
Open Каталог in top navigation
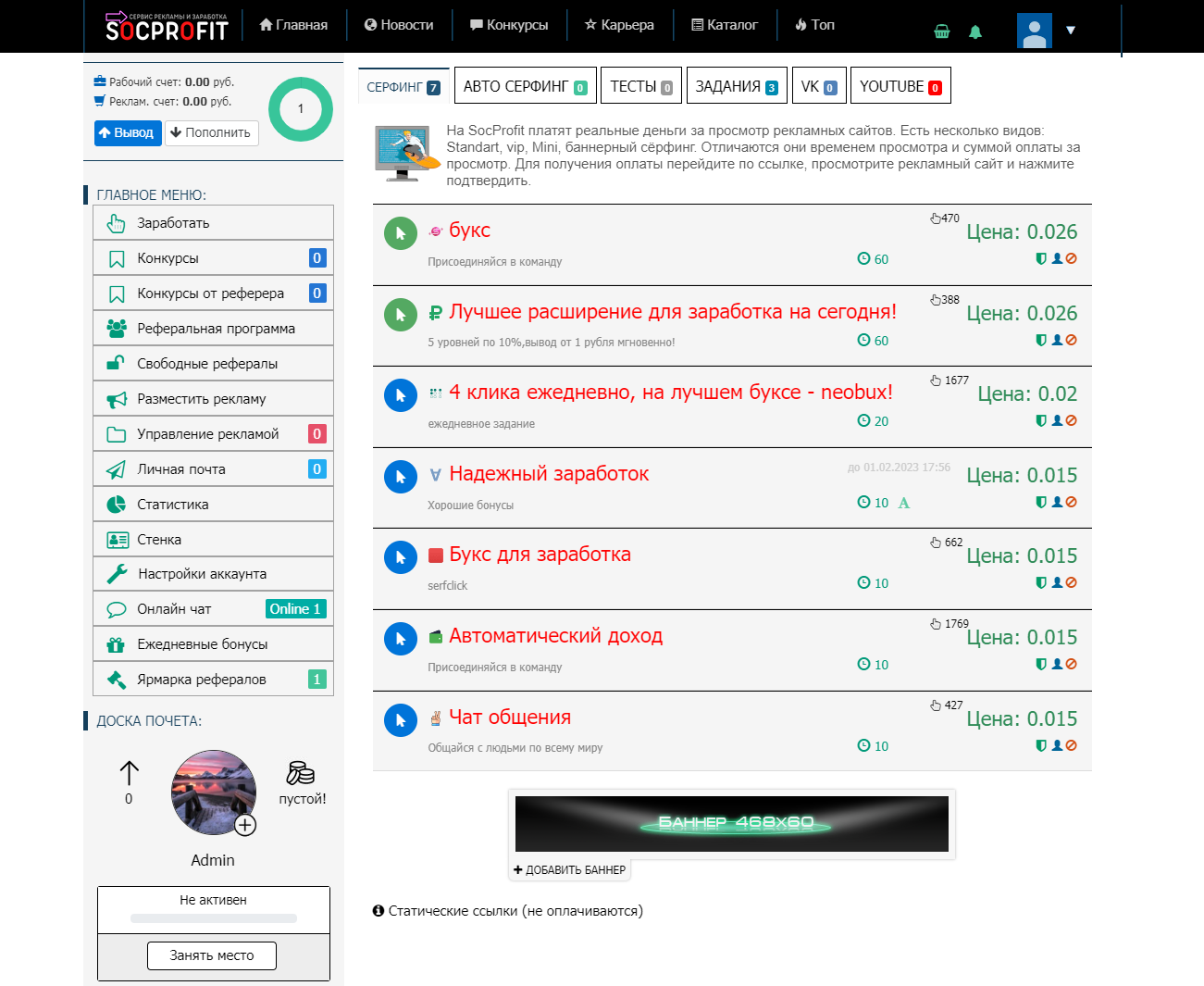[x=725, y=25]
